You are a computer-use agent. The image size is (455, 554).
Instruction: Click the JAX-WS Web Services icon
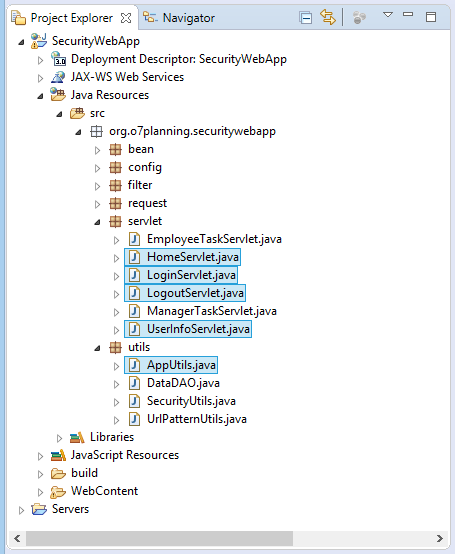pos(58,77)
